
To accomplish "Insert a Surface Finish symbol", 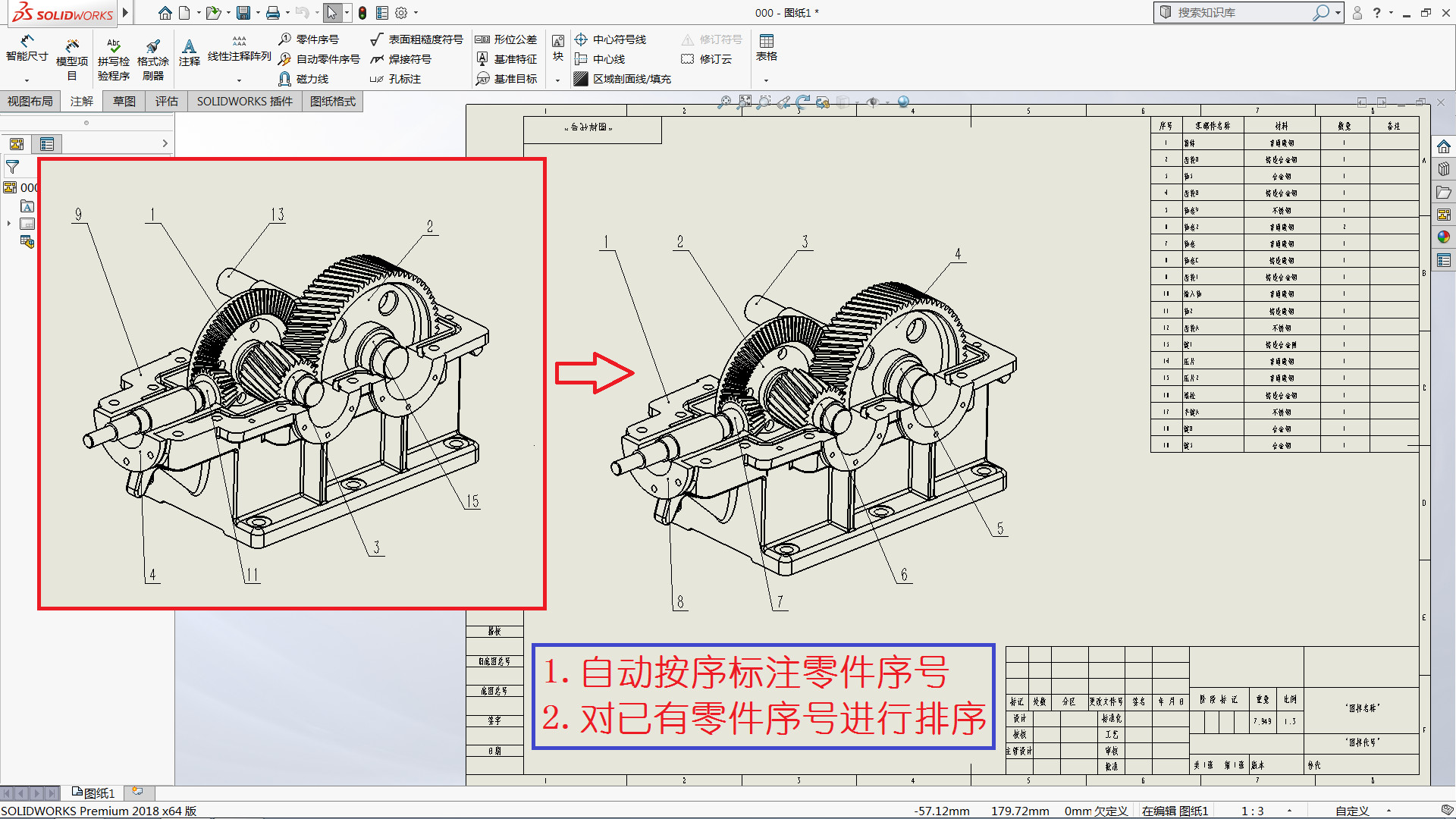I will point(416,39).
